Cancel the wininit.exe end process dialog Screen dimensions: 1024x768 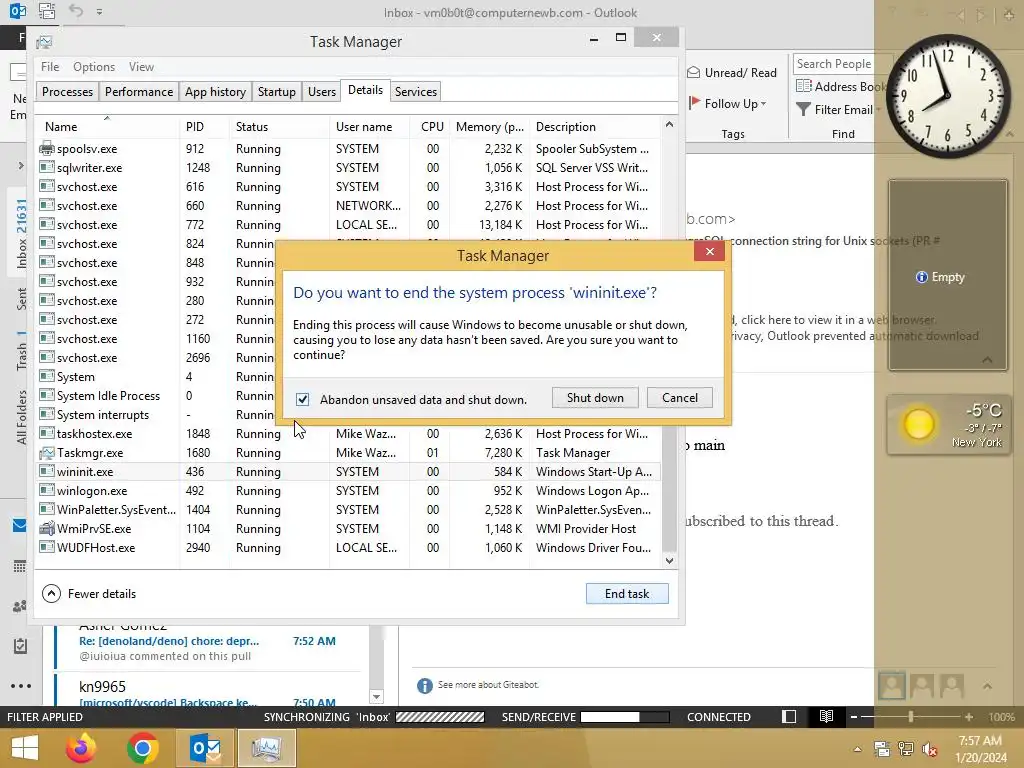[x=679, y=398]
